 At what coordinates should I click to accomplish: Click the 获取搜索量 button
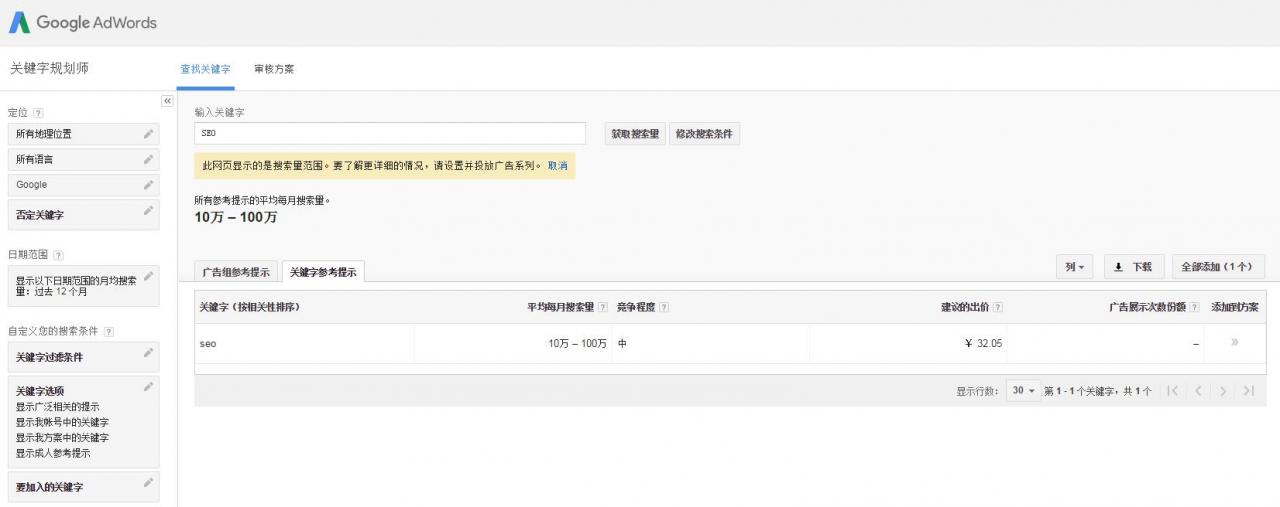tap(635, 134)
